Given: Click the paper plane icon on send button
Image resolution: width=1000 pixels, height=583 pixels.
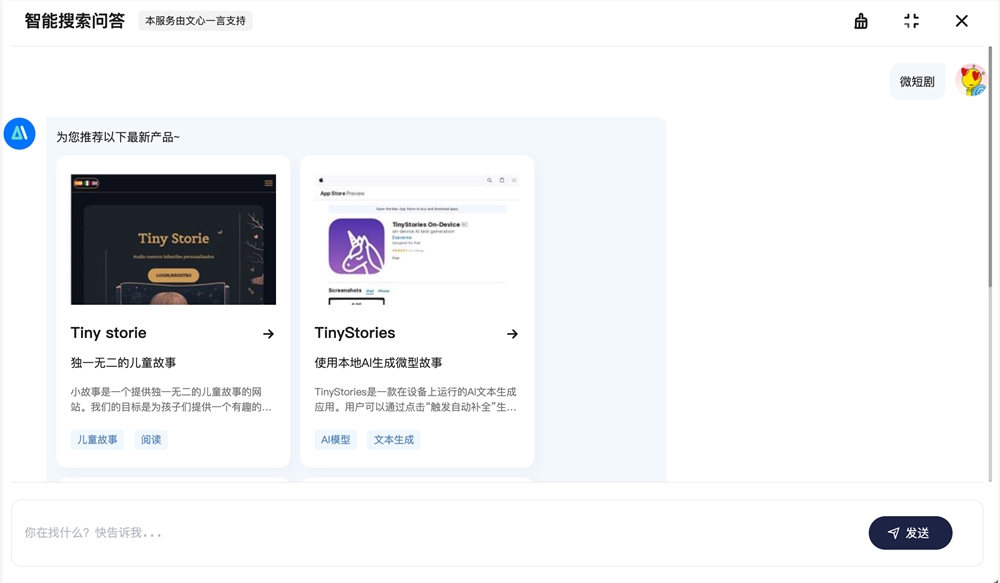Looking at the screenshot, I should tap(893, 533).
